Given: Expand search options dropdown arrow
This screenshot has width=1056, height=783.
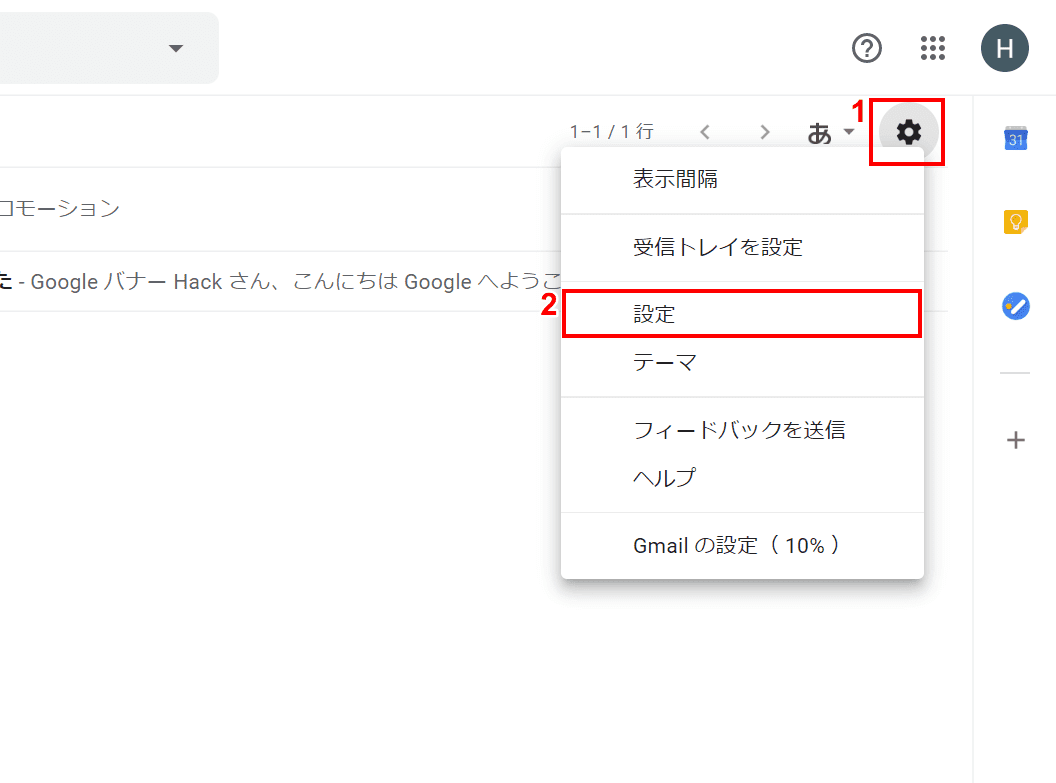Looking at the screenshot, I should 176,48.
